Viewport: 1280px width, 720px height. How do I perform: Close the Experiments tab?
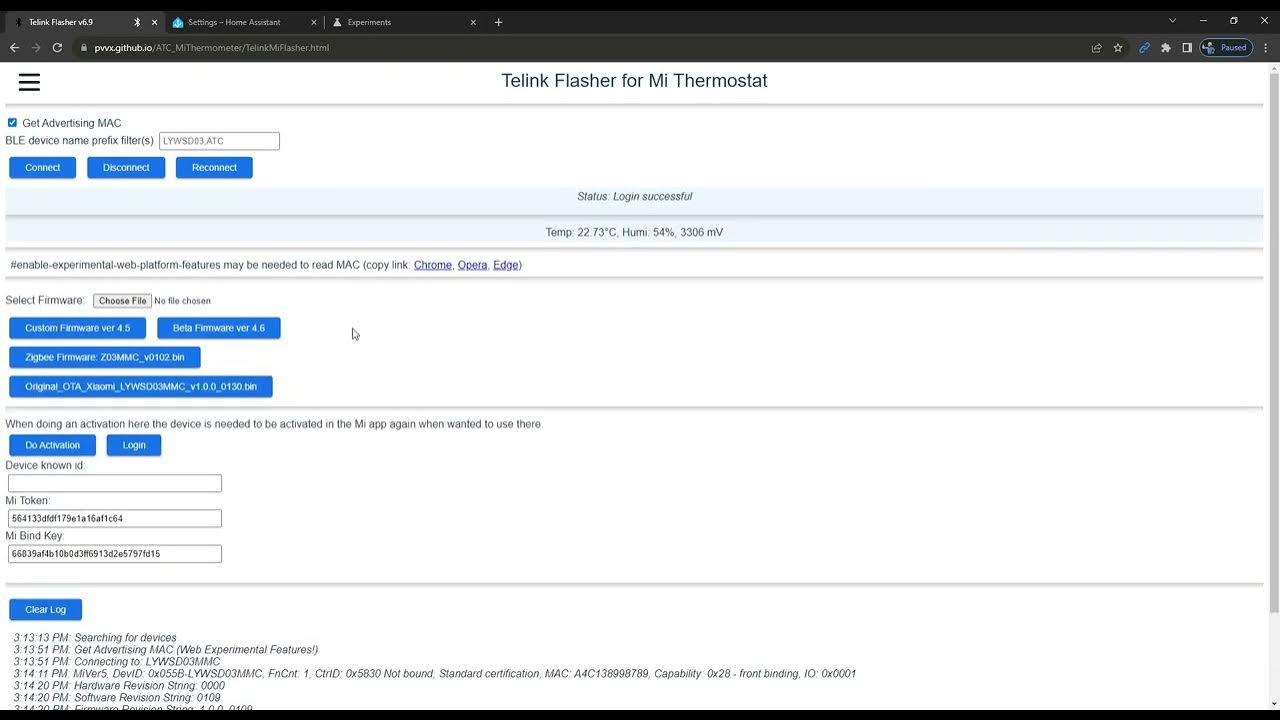click(473, 22)
